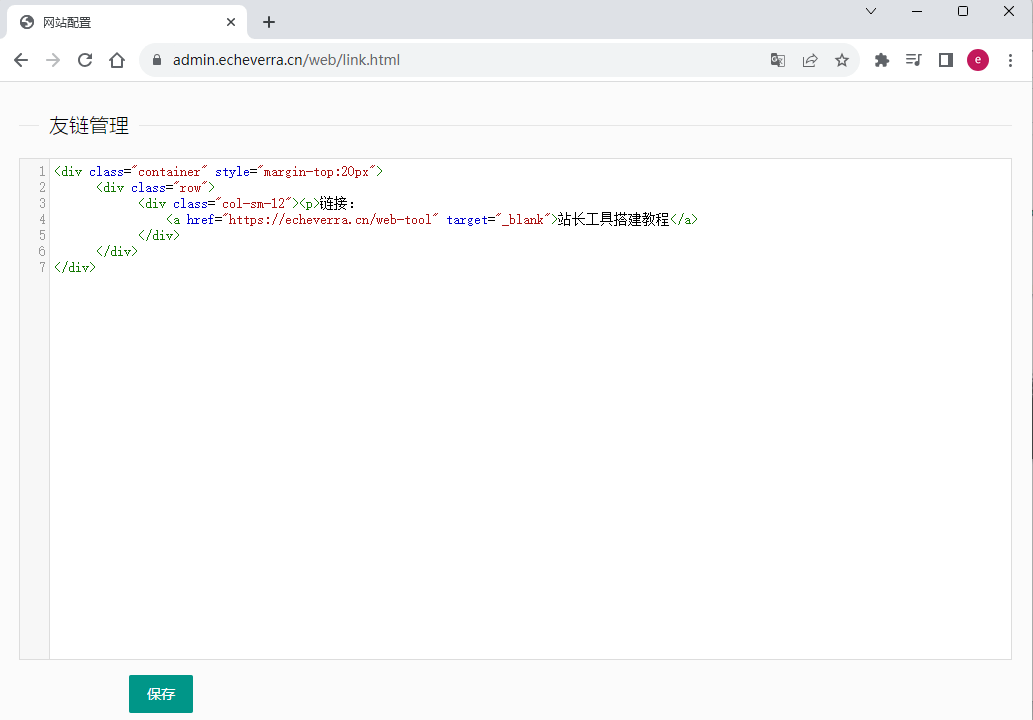
Task: Share this page with the share icon
Action: tap(810, 60)
